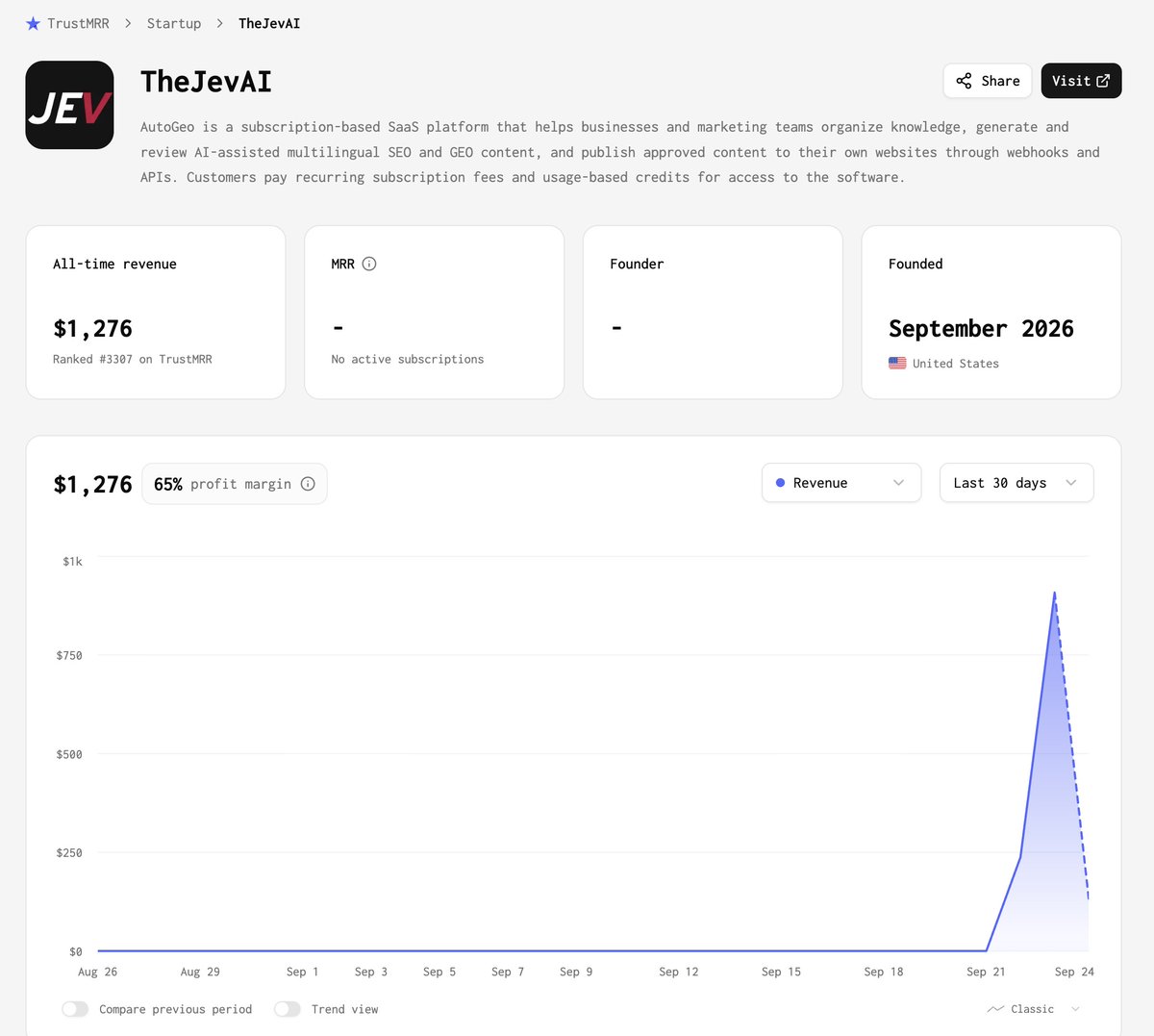Click the United States flag icon
This screenshot has width=1154, height=1036.
(897, 364)
